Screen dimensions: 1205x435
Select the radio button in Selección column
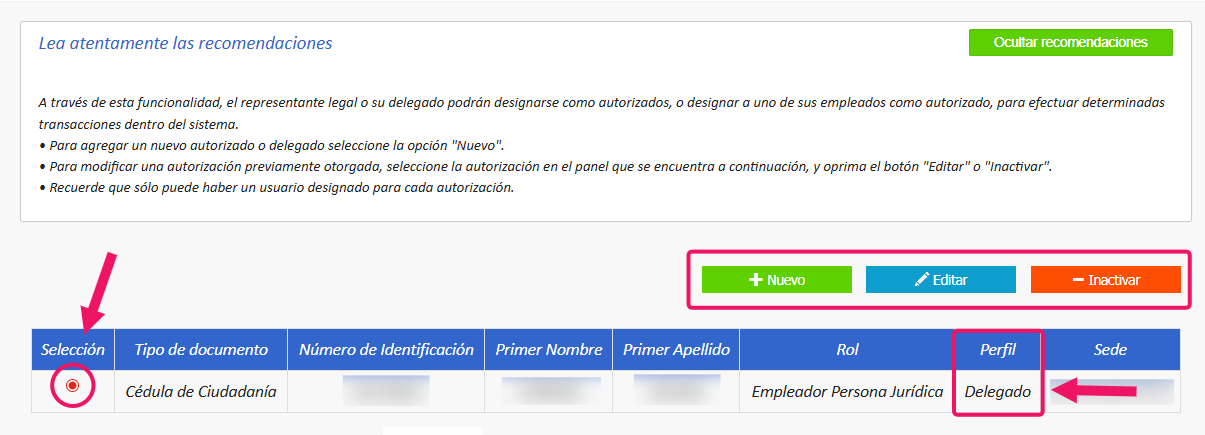pyautogui.click(x=72, y=385)
